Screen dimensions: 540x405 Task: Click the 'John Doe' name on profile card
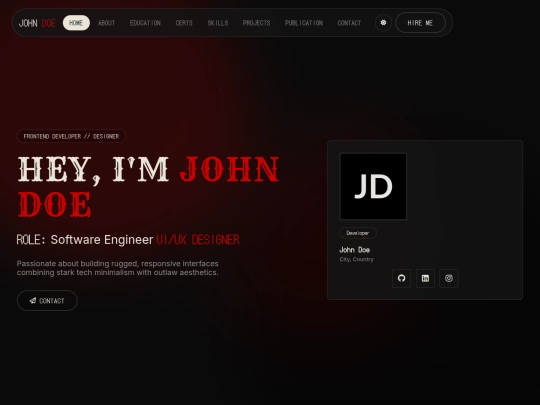coord(354,250)
